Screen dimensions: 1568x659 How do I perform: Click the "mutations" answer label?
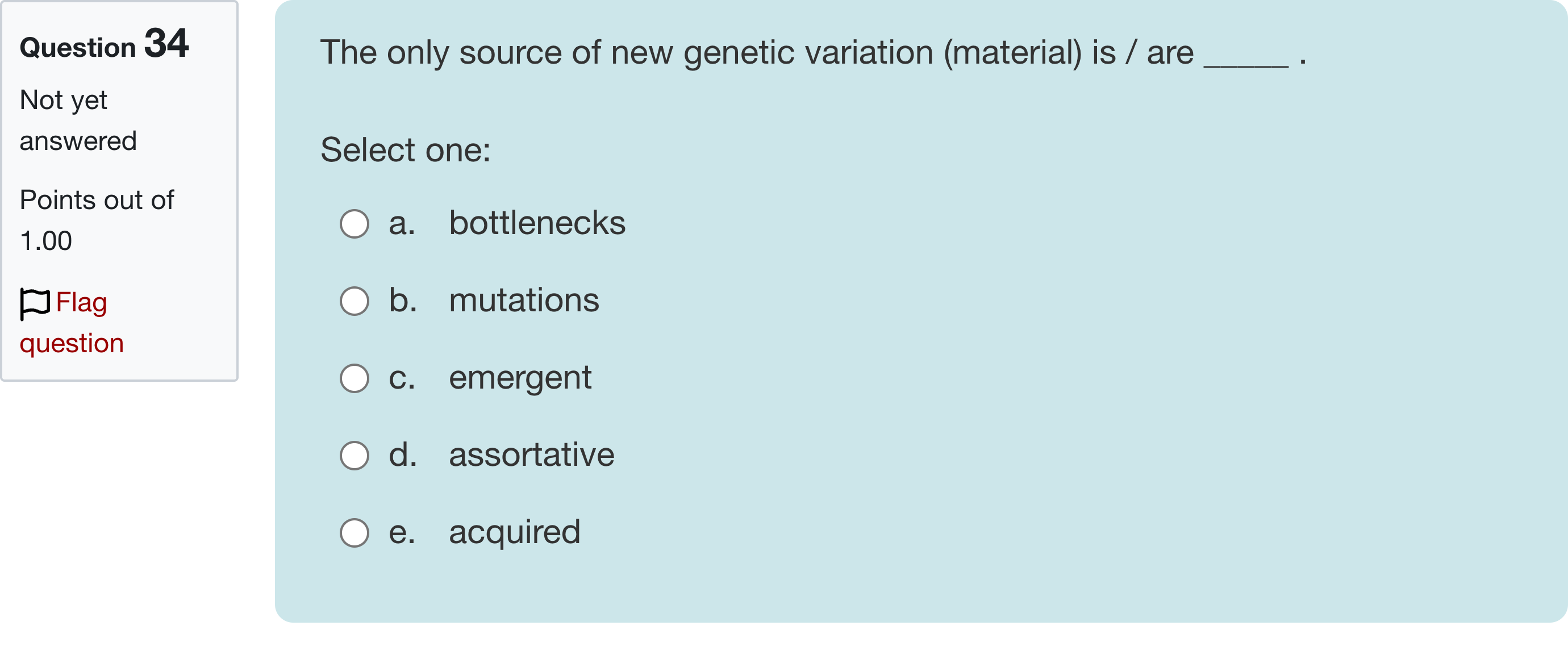tap(523, 301)
